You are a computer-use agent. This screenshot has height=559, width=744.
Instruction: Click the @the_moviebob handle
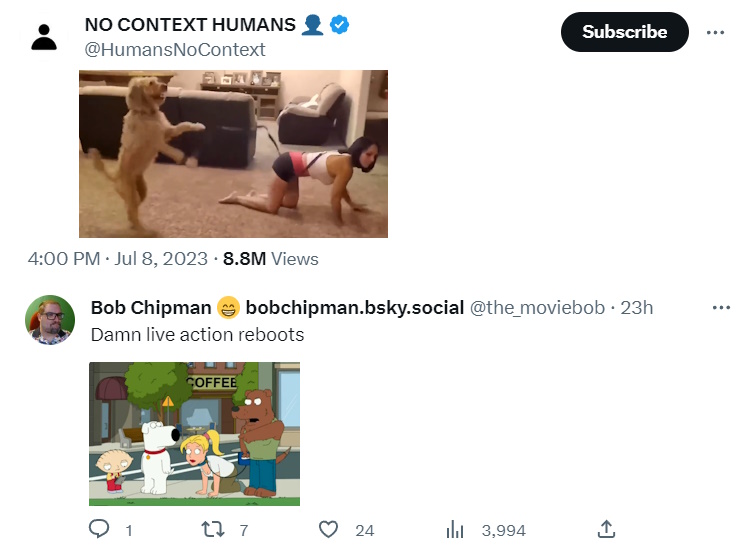[538, 307]
